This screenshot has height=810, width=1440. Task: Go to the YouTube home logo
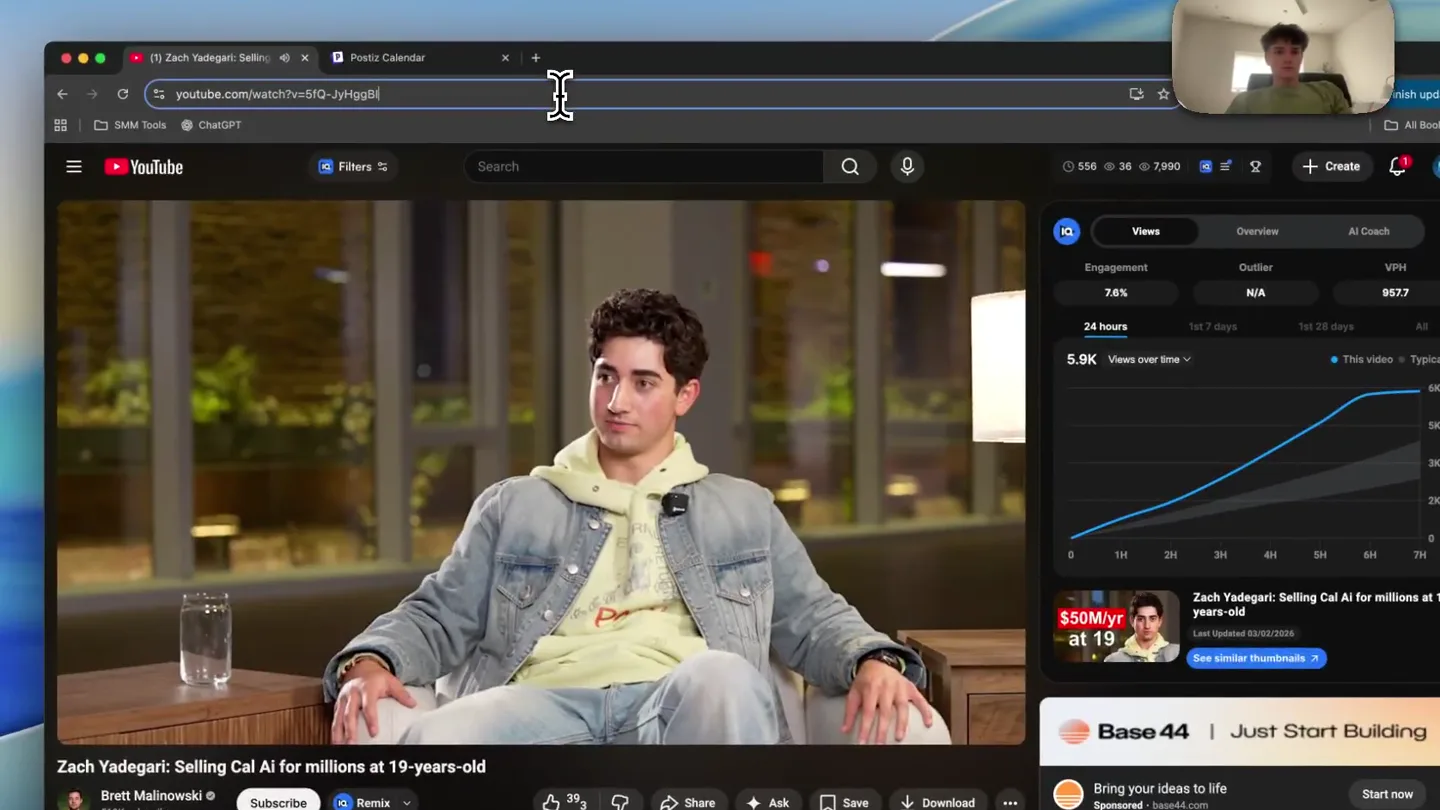(144, 167)
